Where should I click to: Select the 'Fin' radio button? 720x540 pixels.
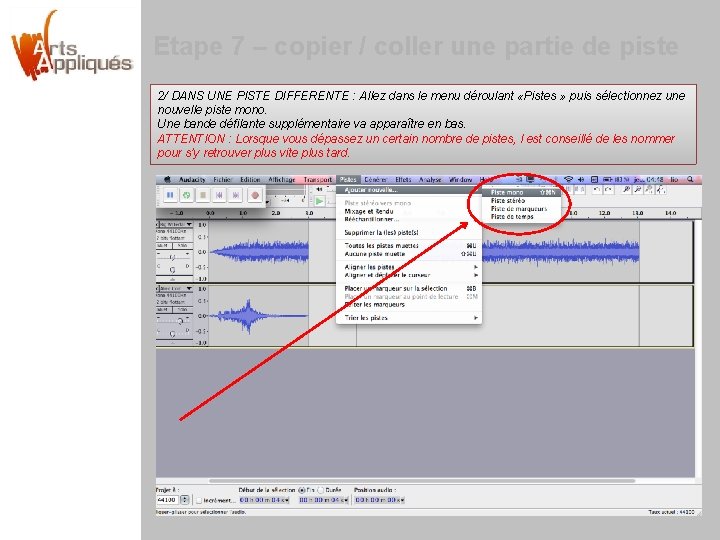click(x=302, y=490)
